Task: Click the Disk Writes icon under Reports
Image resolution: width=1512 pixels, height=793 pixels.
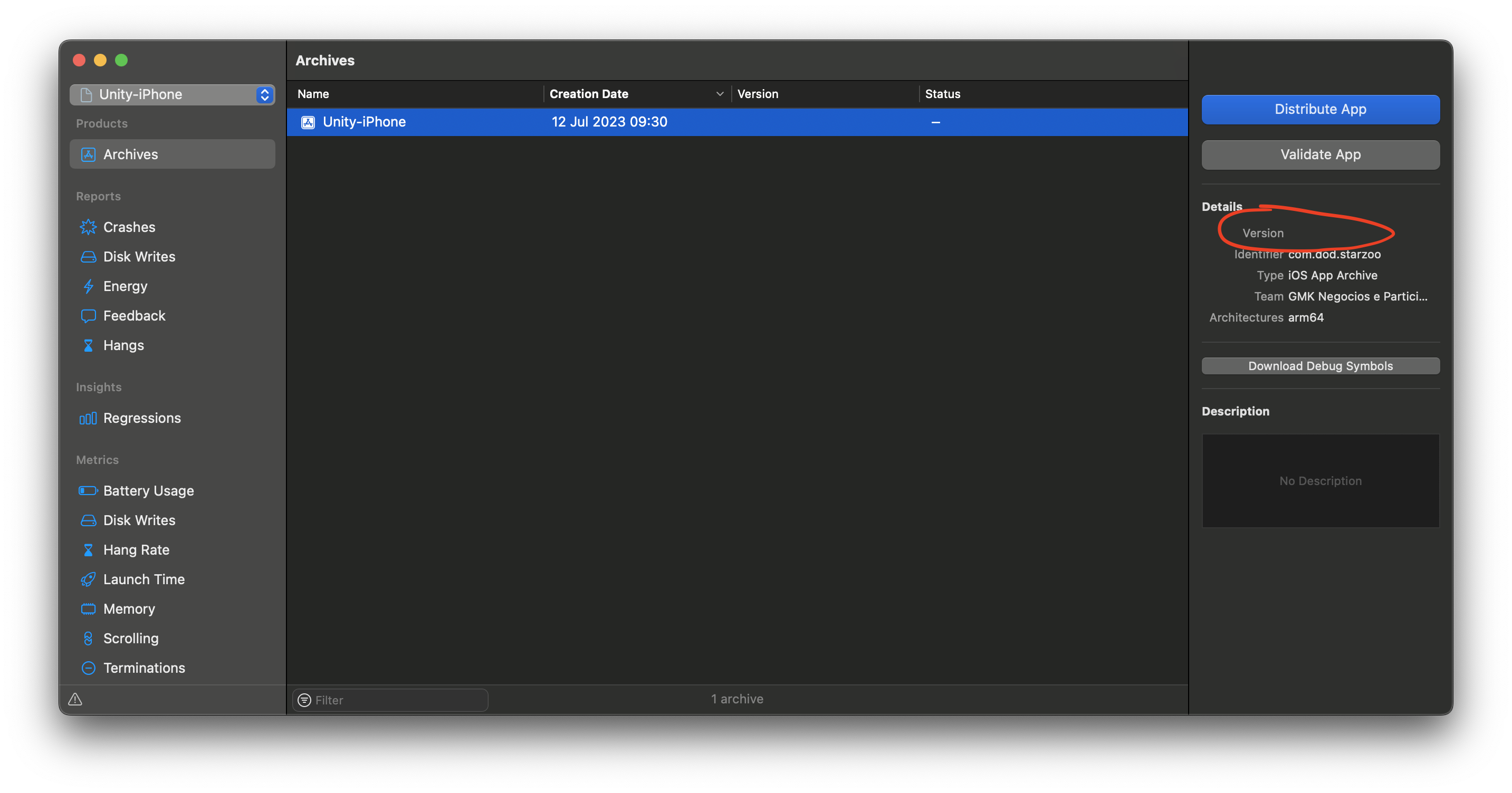Action: point(88,257)
